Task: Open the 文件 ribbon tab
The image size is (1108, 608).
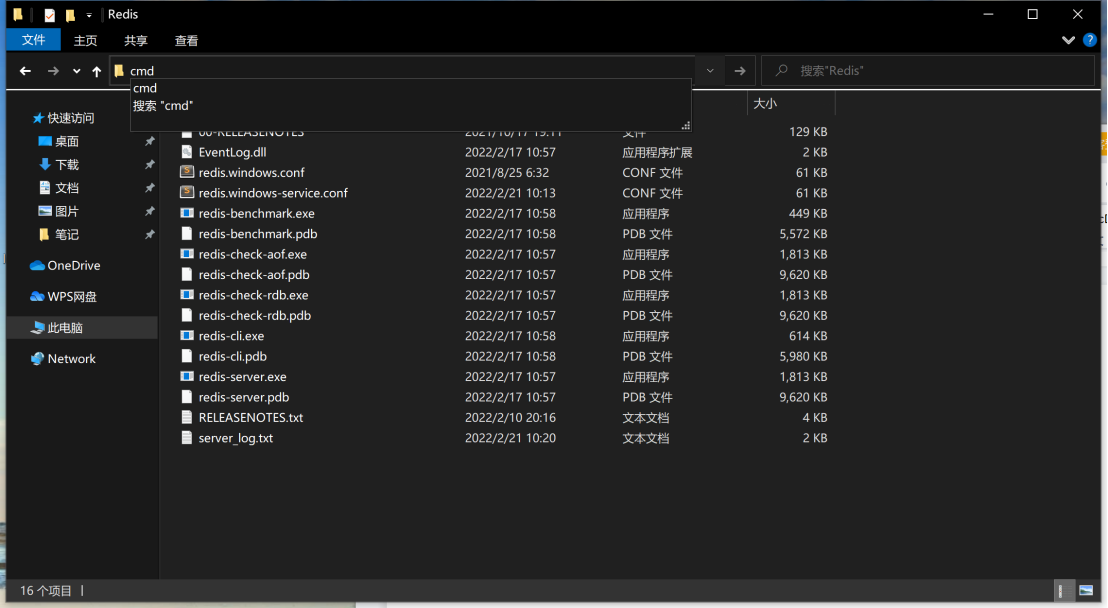Action: point(33,40)
